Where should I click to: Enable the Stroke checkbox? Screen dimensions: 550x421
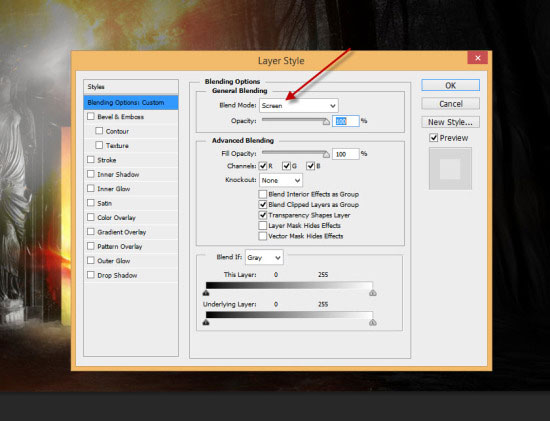click(x=90, y=159)
